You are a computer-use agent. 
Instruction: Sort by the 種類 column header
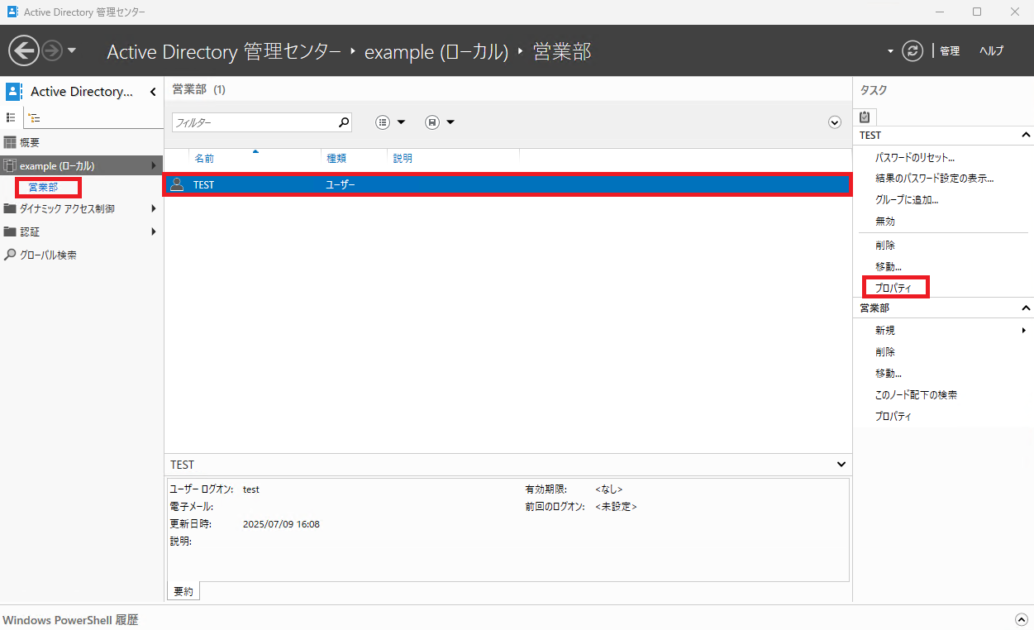[336, 158]
